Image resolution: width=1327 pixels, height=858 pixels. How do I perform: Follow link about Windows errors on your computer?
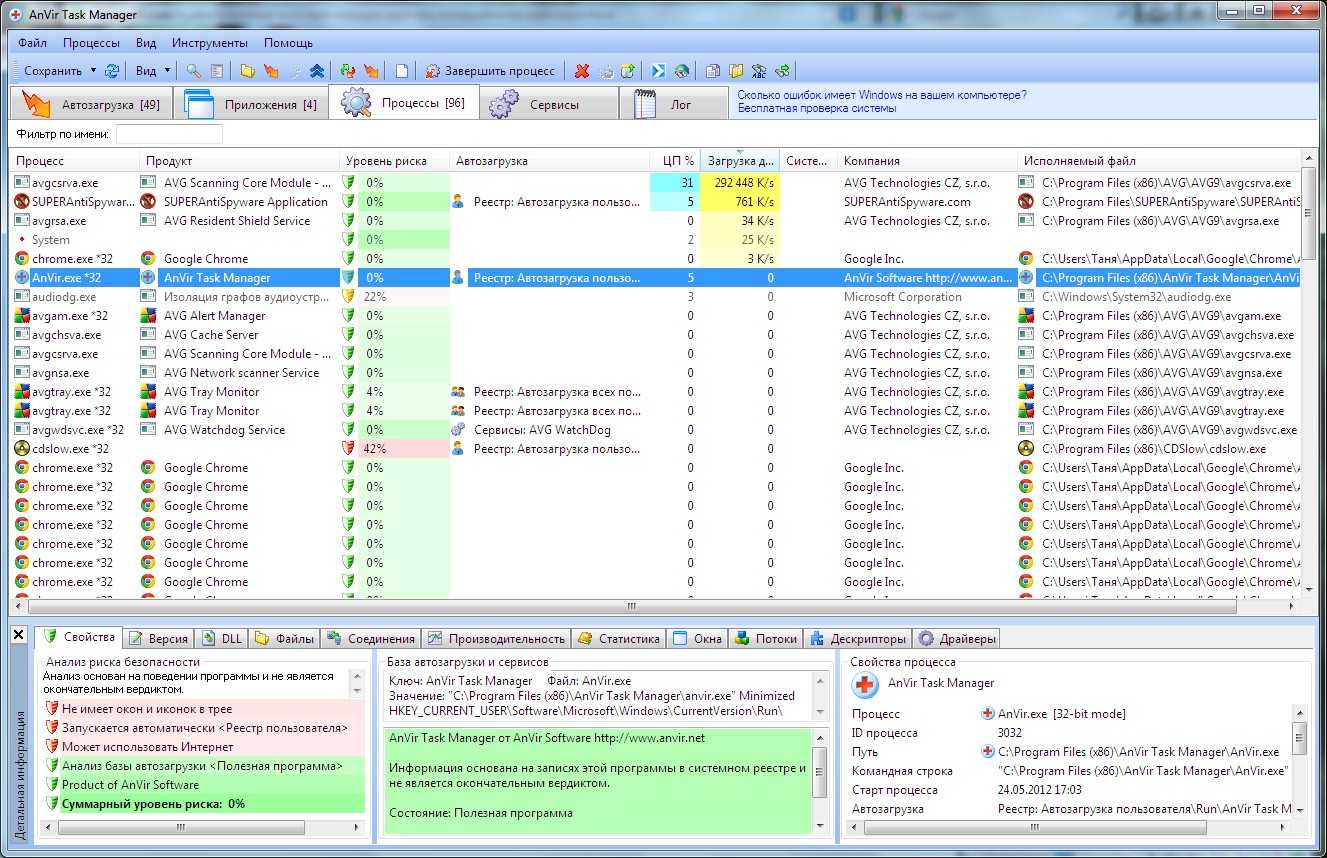point(882,95)
